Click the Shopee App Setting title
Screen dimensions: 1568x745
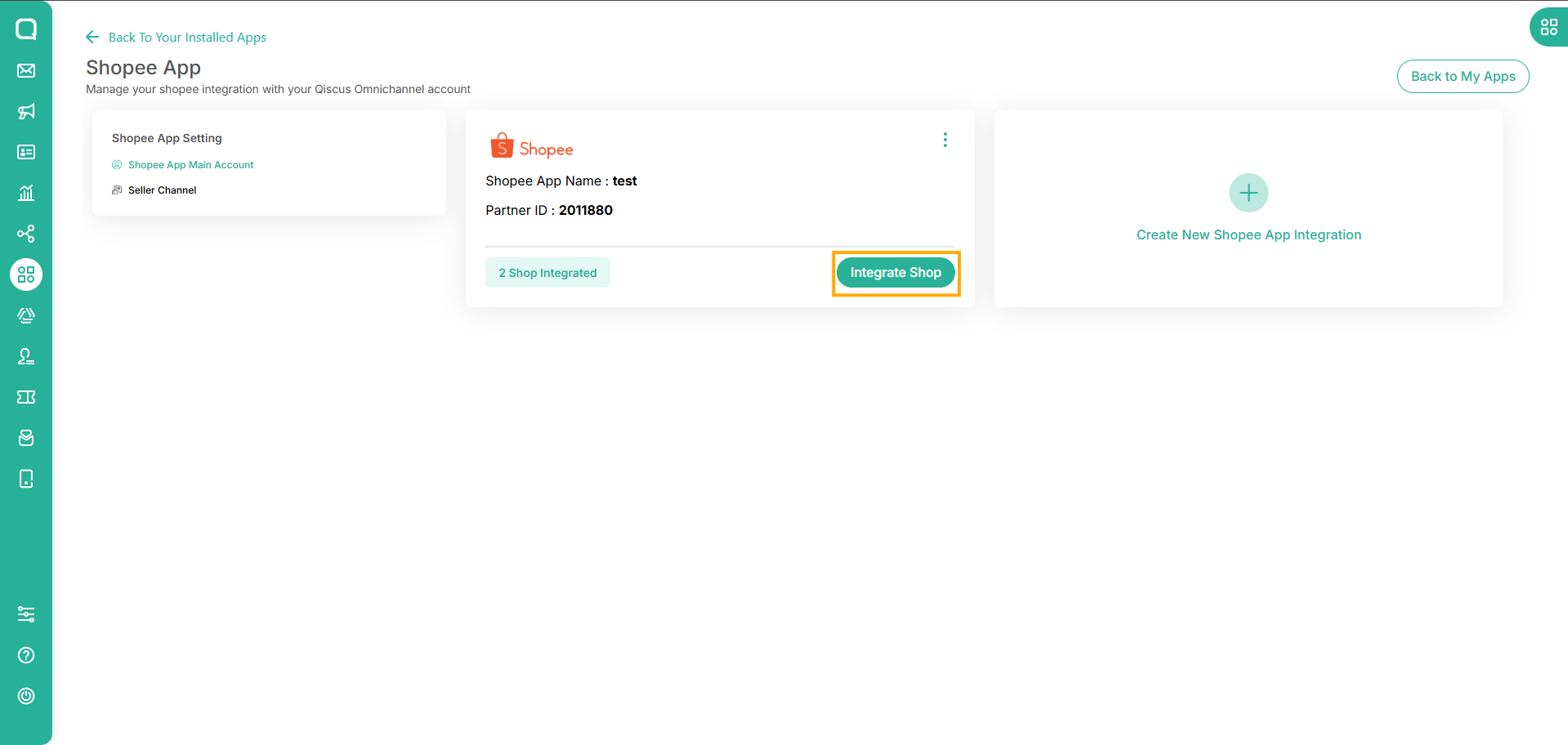pyautogui.click(x=167, y=138)
